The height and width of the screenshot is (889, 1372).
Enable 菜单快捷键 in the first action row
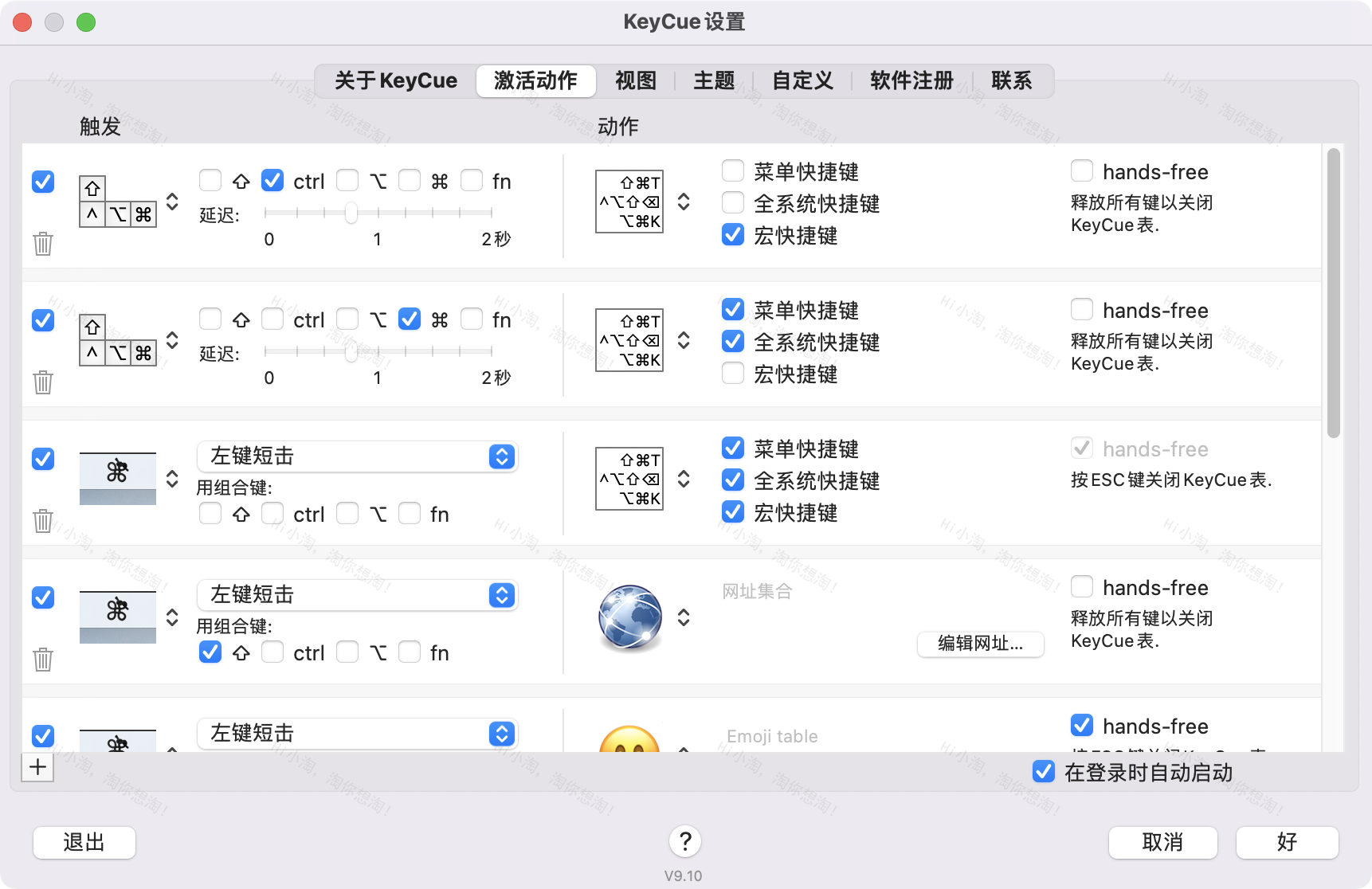[x=732, y=170]
